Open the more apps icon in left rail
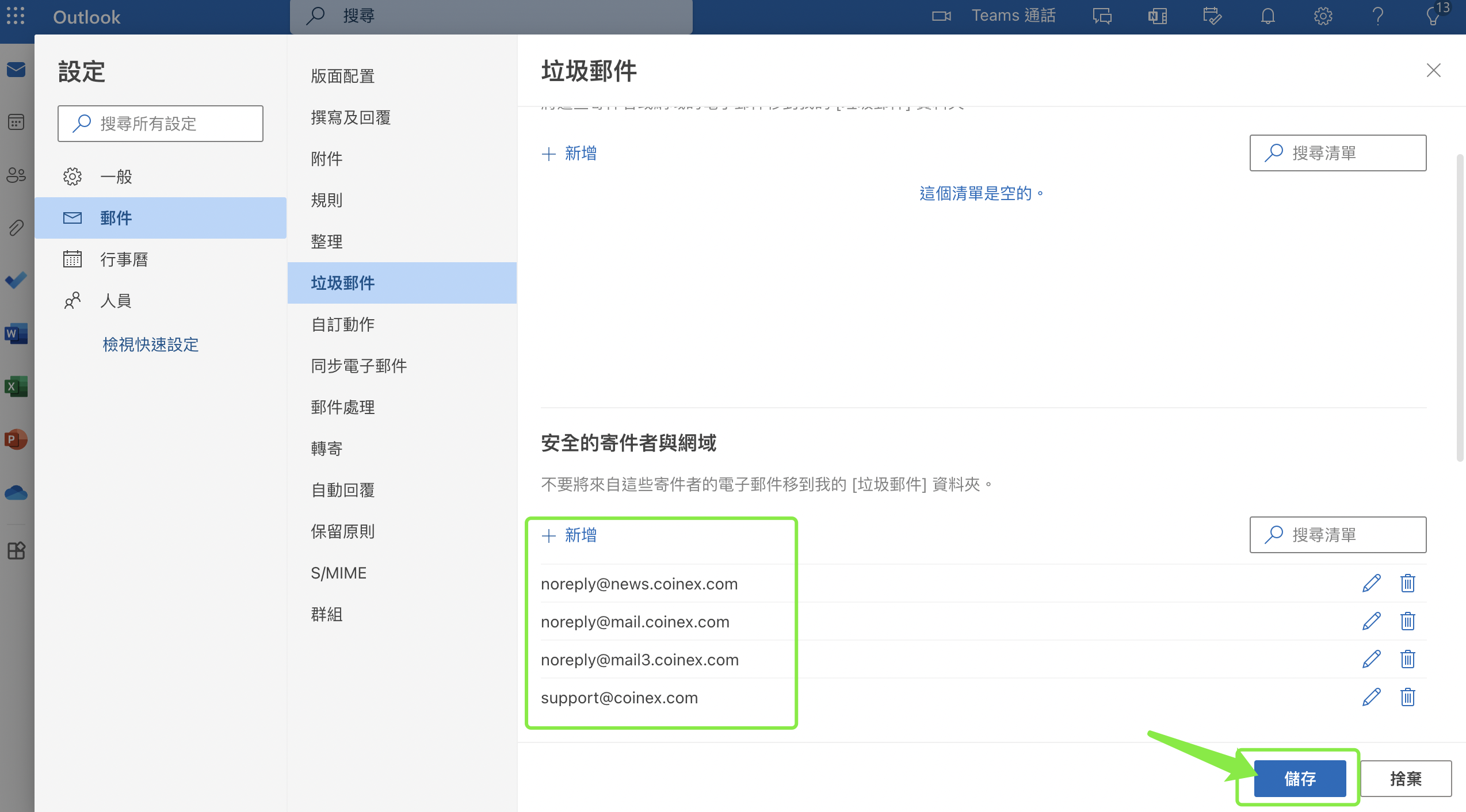The height and width of the screenshot is (812, 1466). pos(16,551)
